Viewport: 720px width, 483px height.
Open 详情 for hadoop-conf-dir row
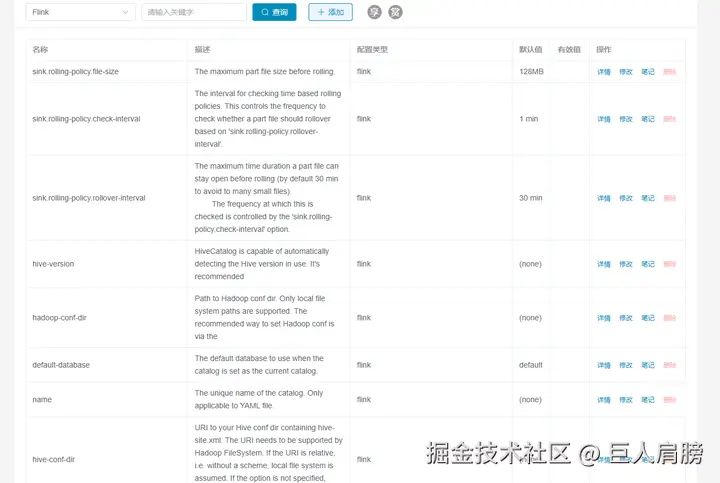pos(603,318)
